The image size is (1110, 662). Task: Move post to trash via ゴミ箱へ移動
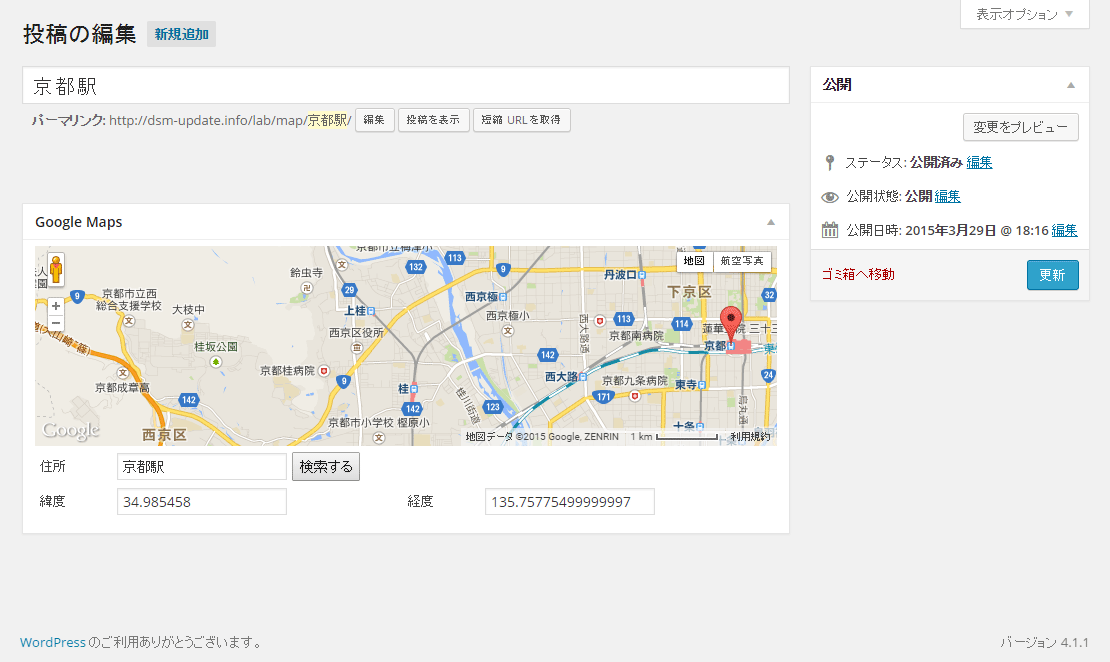pos(858,275)
